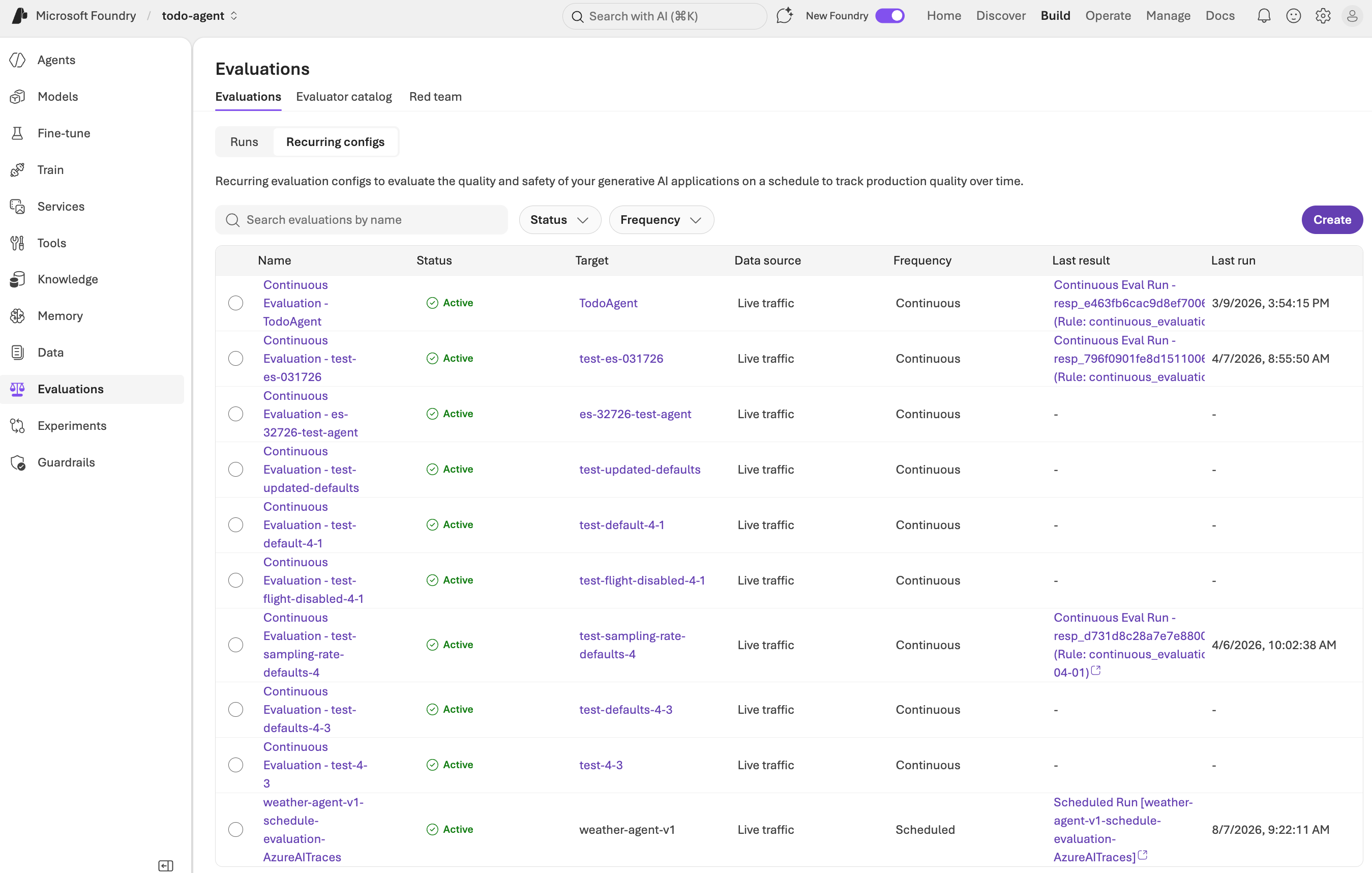Open the Services sidebar icon
The image size is (1372, 873).
[18, 206]
